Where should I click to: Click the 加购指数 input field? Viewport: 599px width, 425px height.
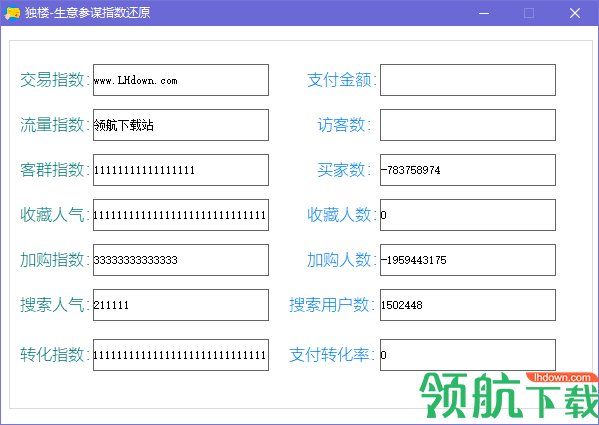click(181, 260)
